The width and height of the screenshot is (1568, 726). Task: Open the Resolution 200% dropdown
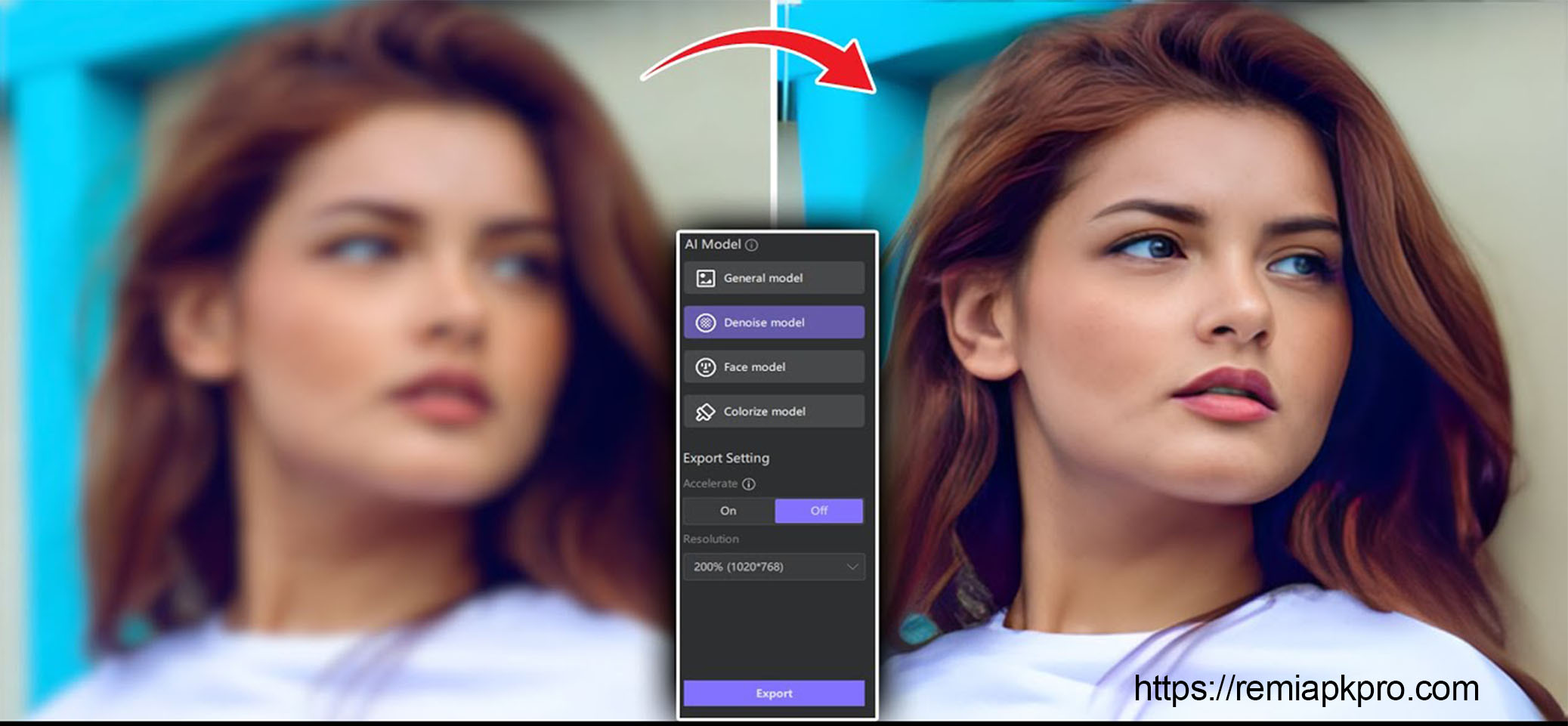774,567
